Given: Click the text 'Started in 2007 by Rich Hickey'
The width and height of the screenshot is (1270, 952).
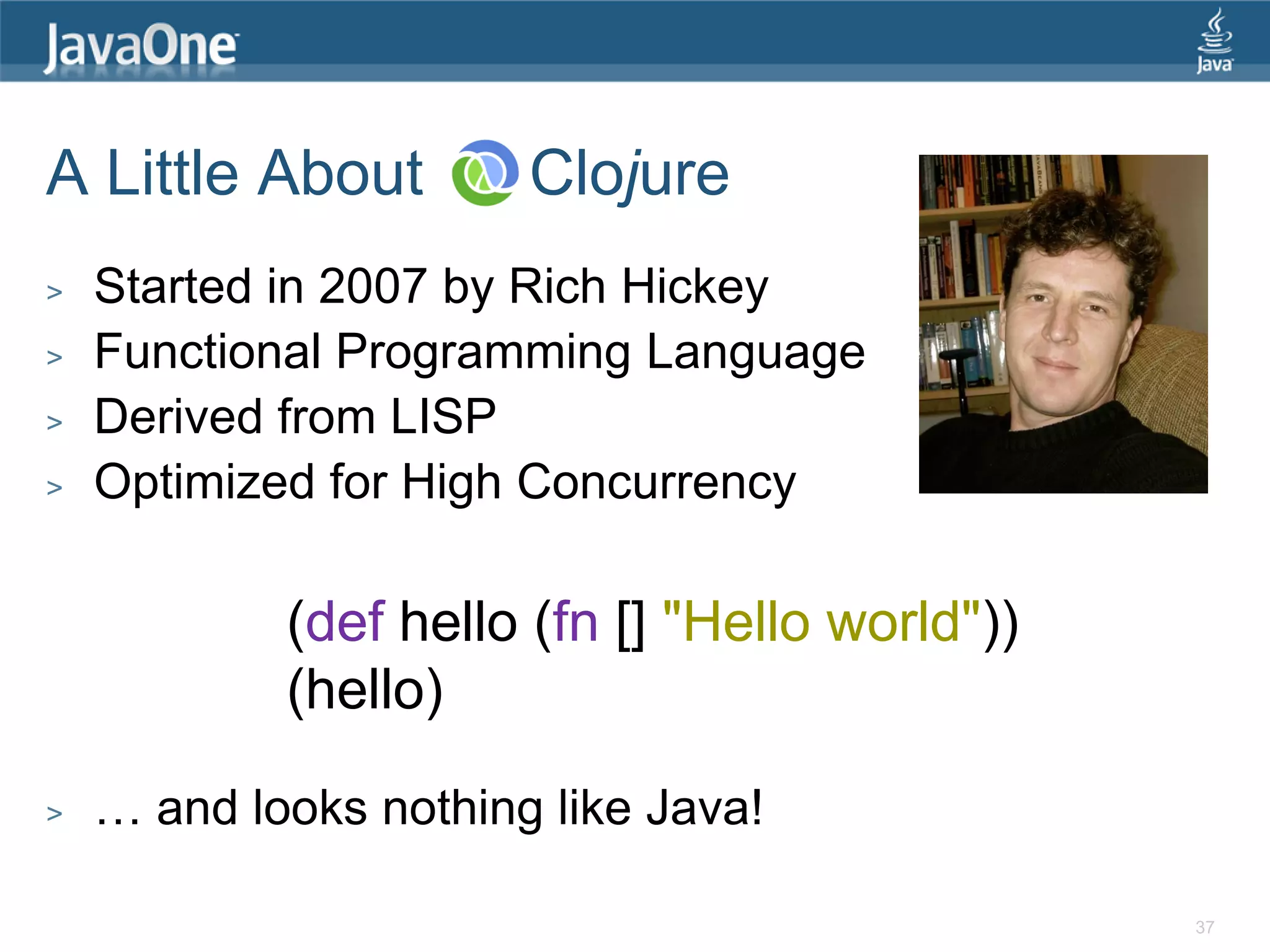Looking at the screenshot, I should [431, 287].
